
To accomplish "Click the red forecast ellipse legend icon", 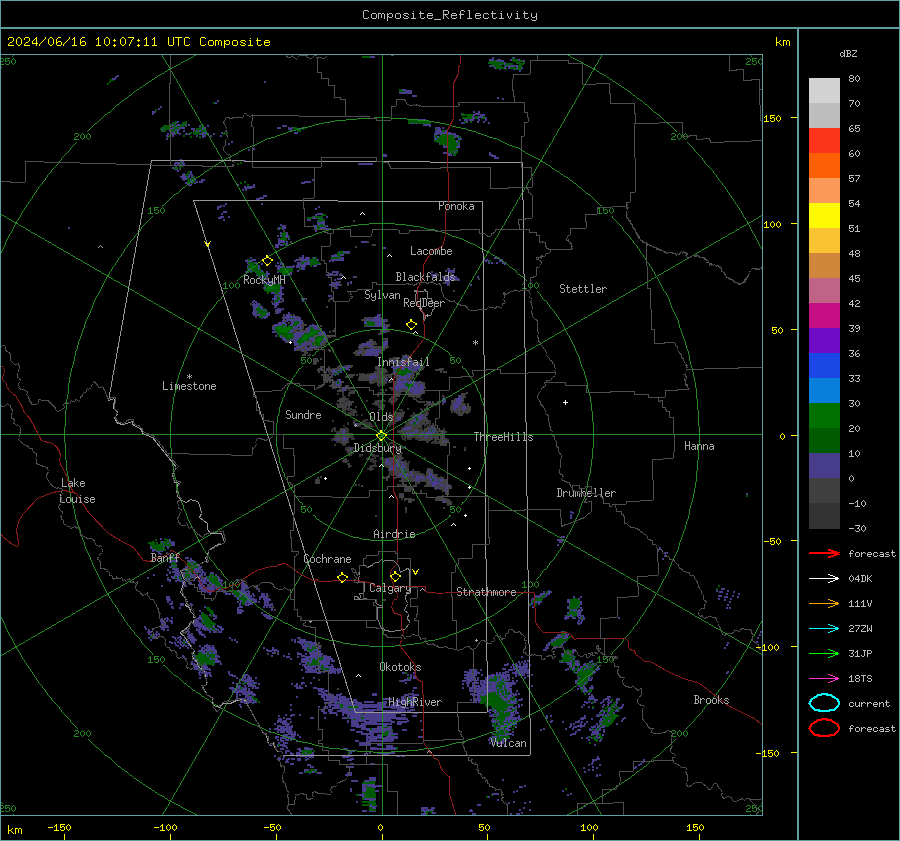I will (824, 728).
